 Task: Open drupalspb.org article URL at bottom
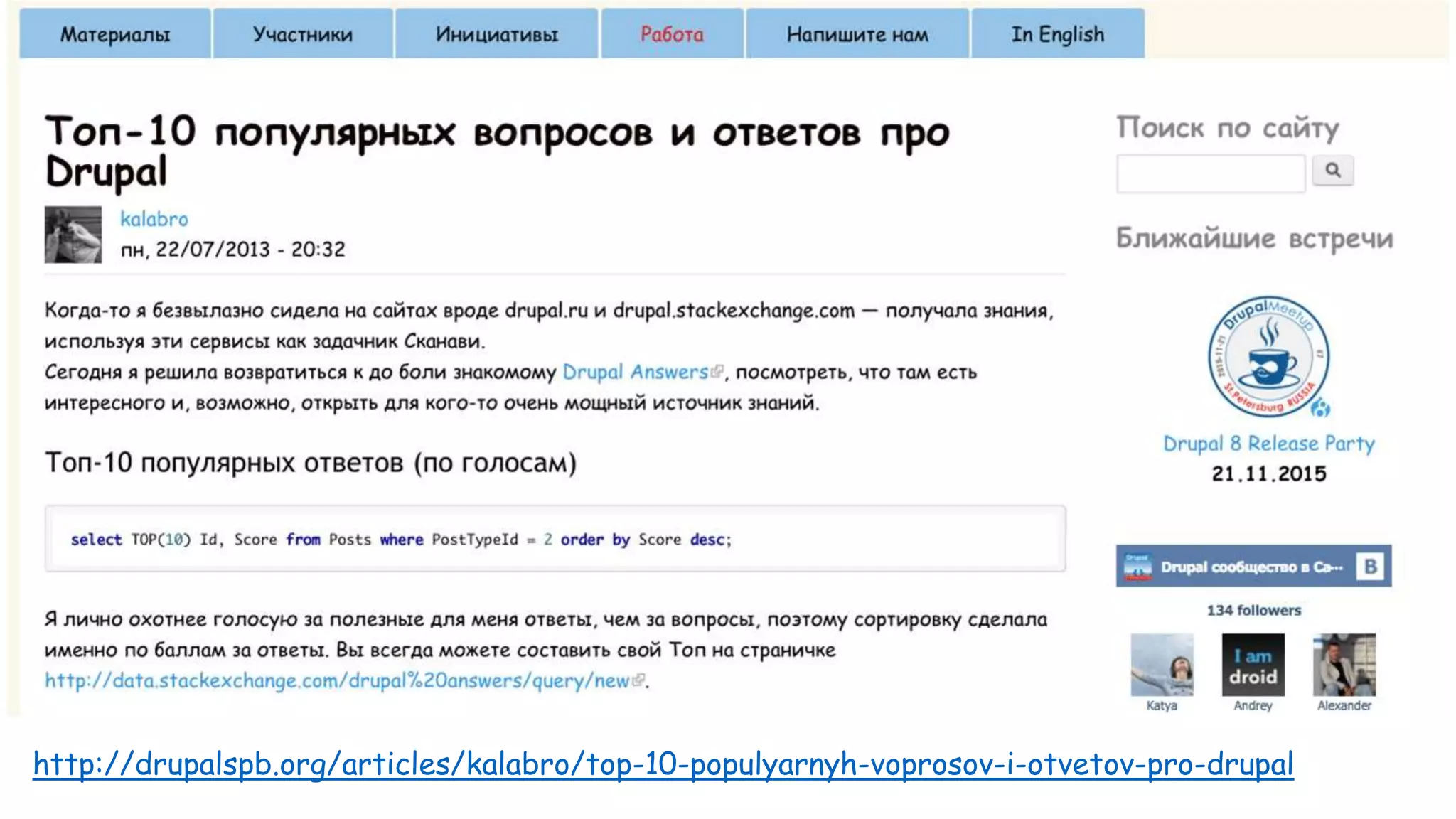click(x=663, y=764)
